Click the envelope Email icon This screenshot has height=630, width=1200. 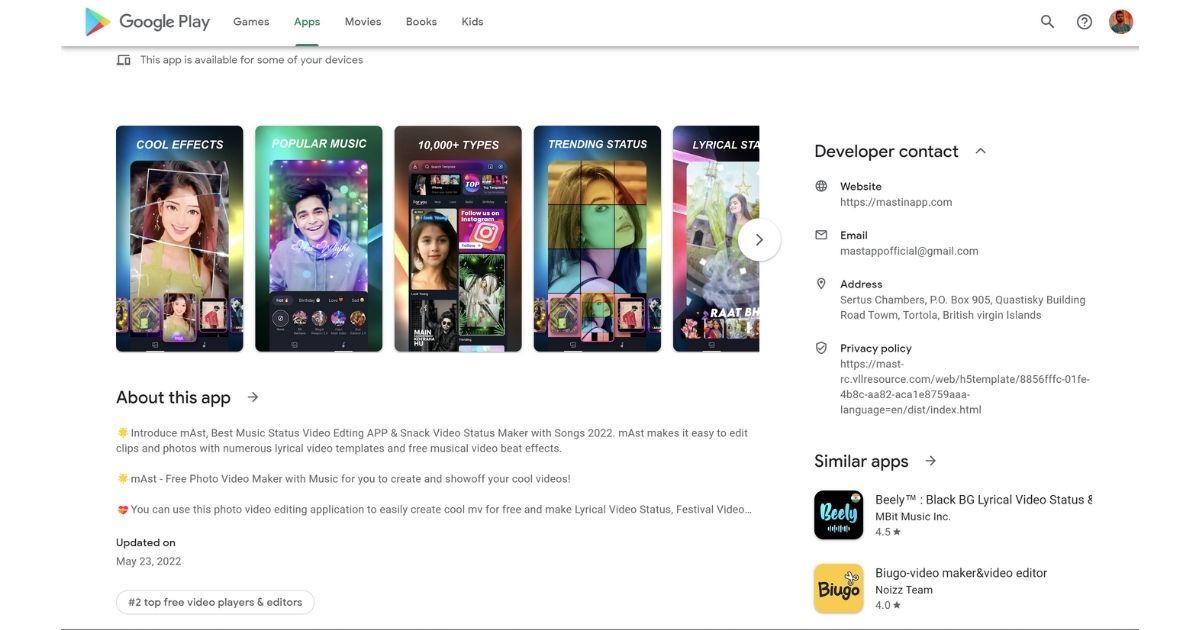pos(821,235)
